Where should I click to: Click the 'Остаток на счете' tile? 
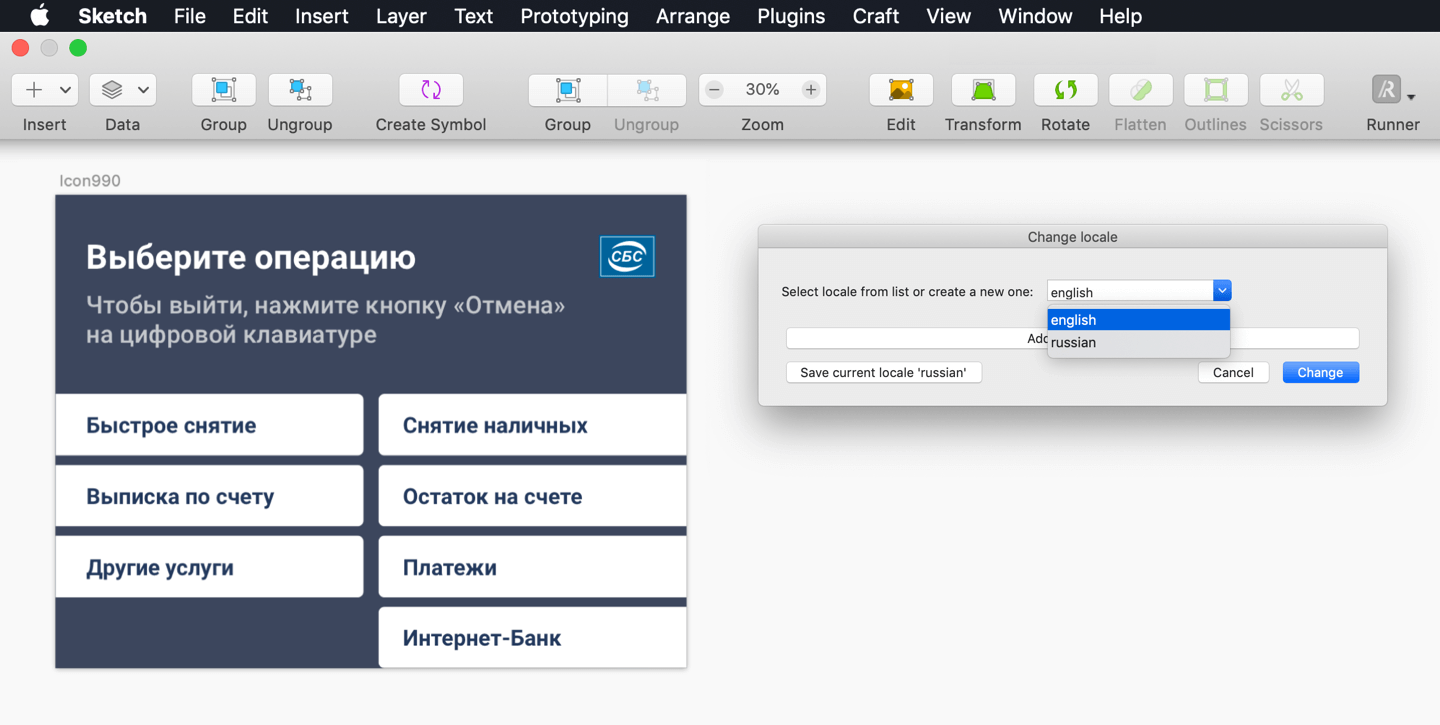(533, 496)
